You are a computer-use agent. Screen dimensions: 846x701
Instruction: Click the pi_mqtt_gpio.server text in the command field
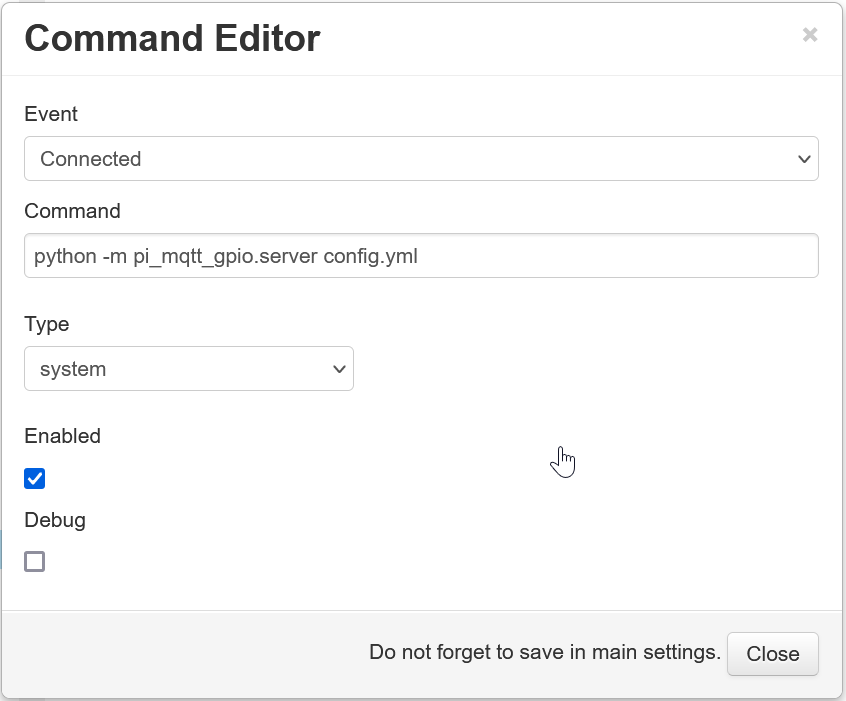click(x=226, y=257)
